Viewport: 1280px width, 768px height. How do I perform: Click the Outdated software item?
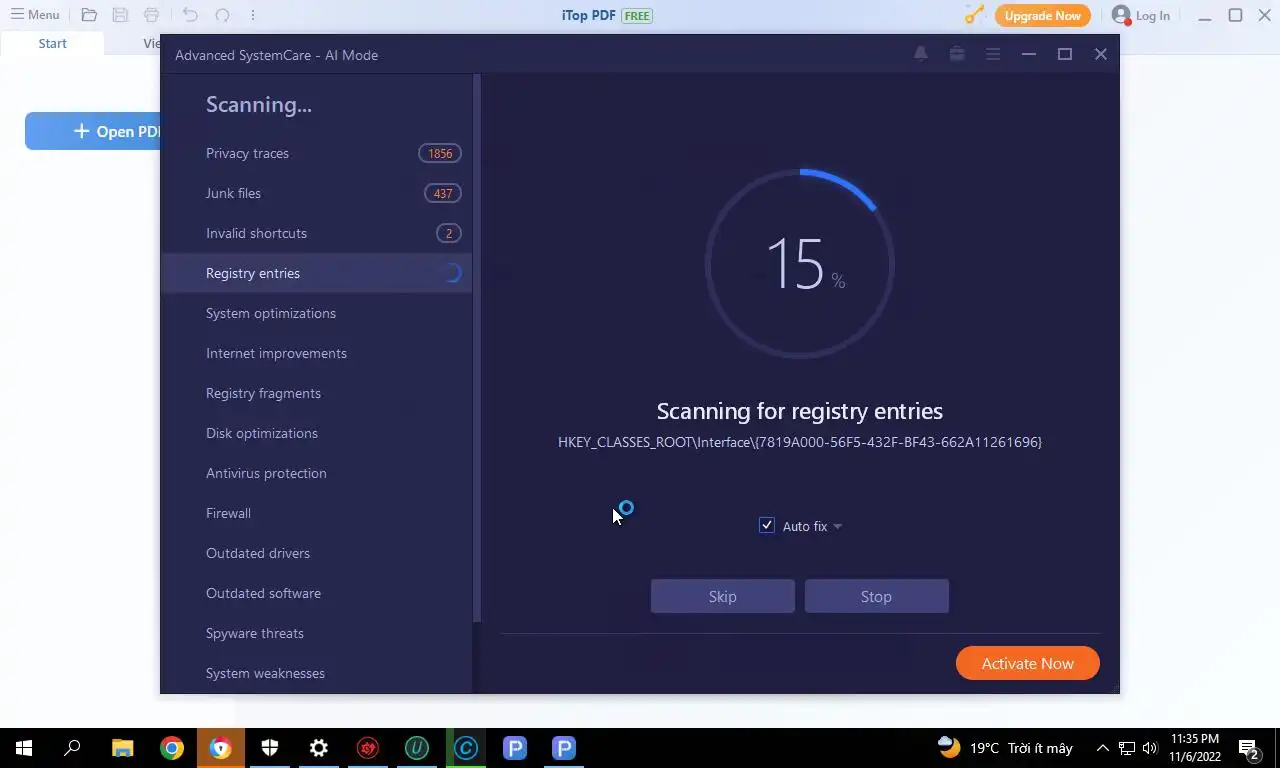tap(316, 593)
